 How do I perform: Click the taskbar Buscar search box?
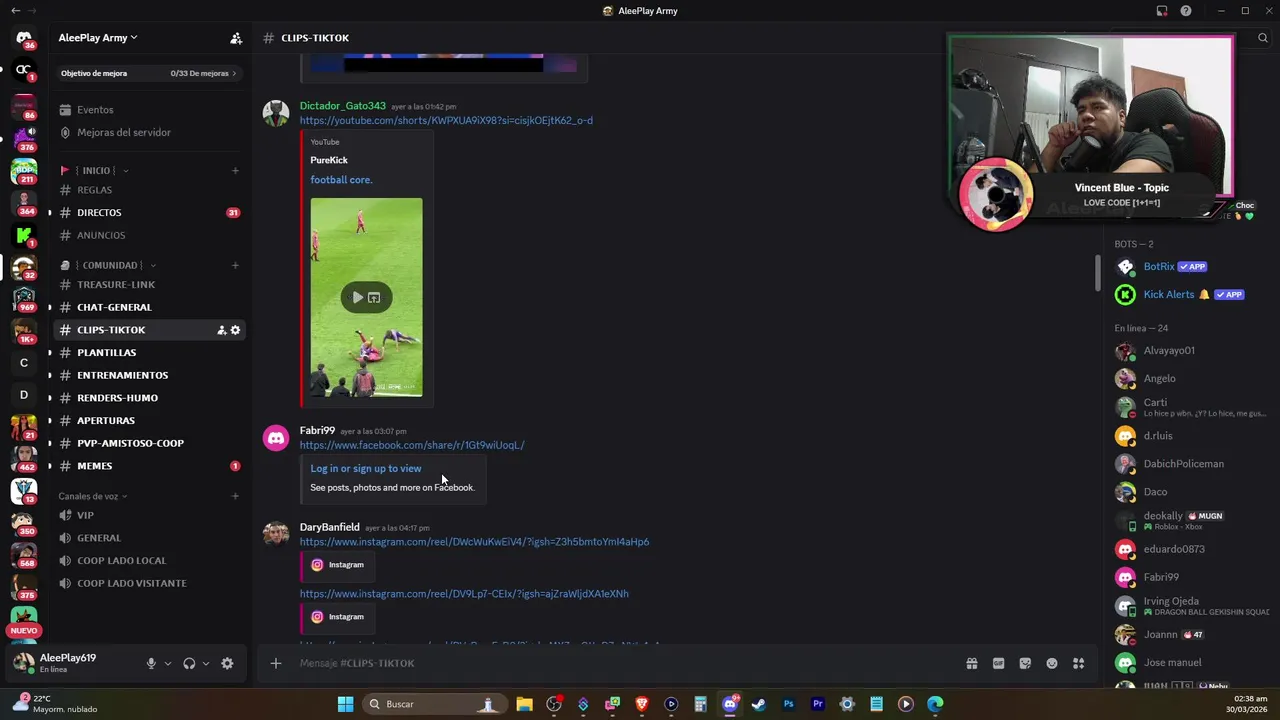(x=433, y=704)
